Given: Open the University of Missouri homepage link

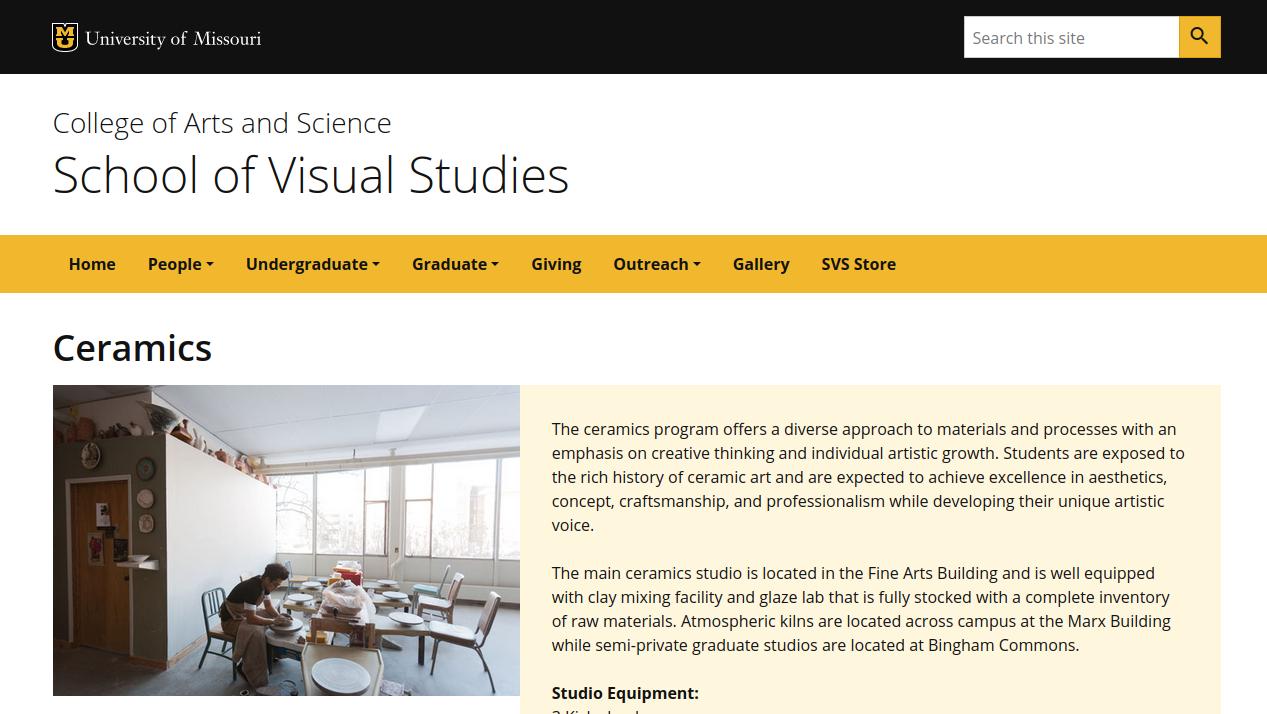Looking at the screenshot, I should [x=173, y=38].
